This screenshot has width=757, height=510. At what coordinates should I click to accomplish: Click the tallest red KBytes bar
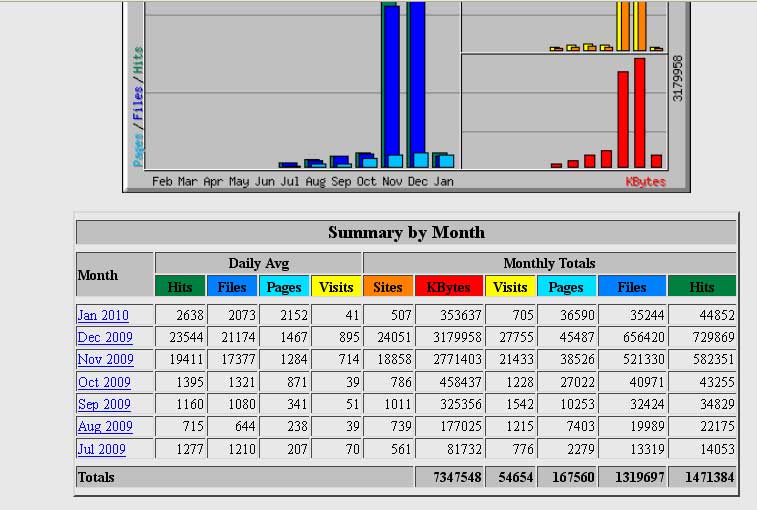(x=640, y=113)
